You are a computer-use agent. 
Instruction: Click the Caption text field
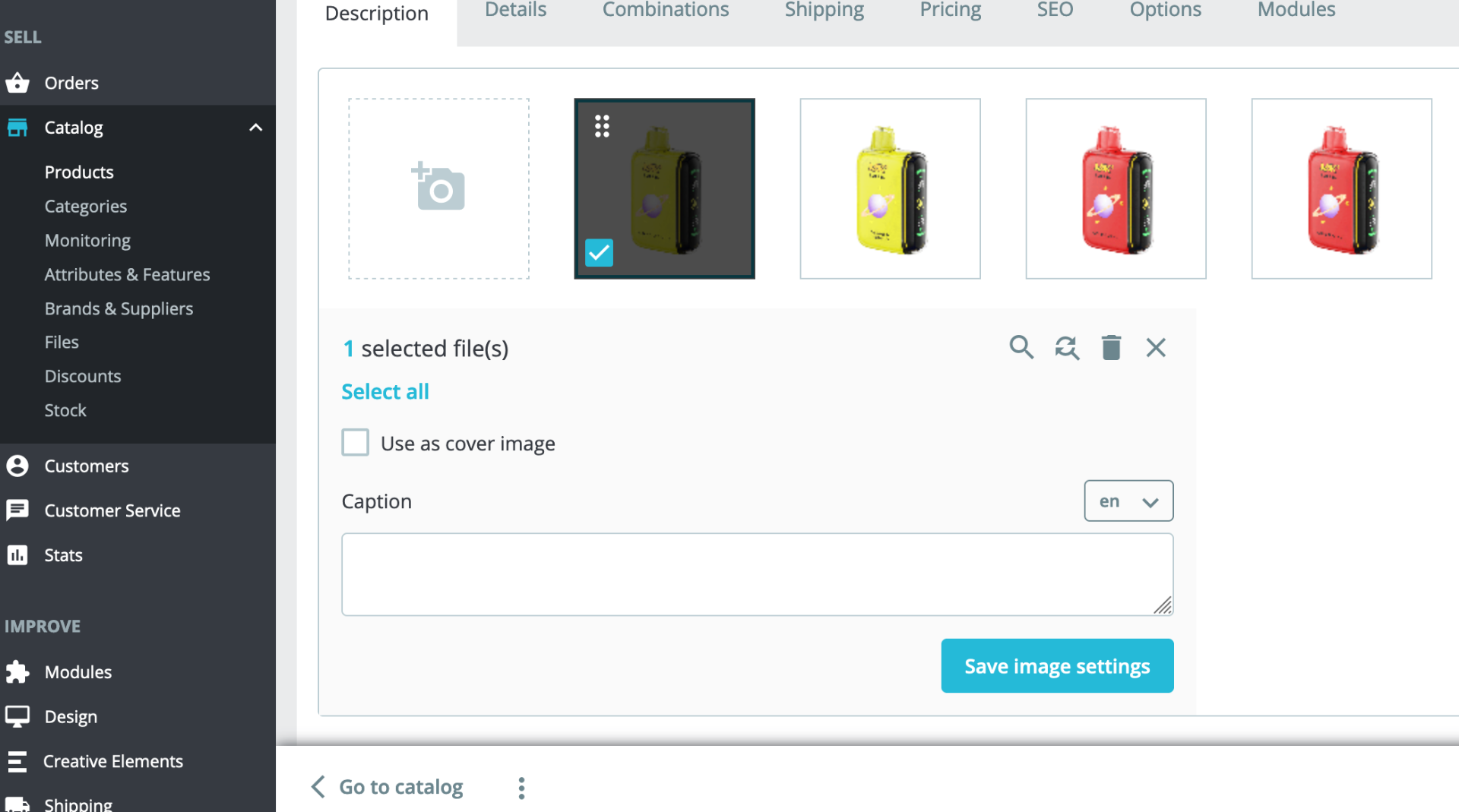click(x=757, y=574)
